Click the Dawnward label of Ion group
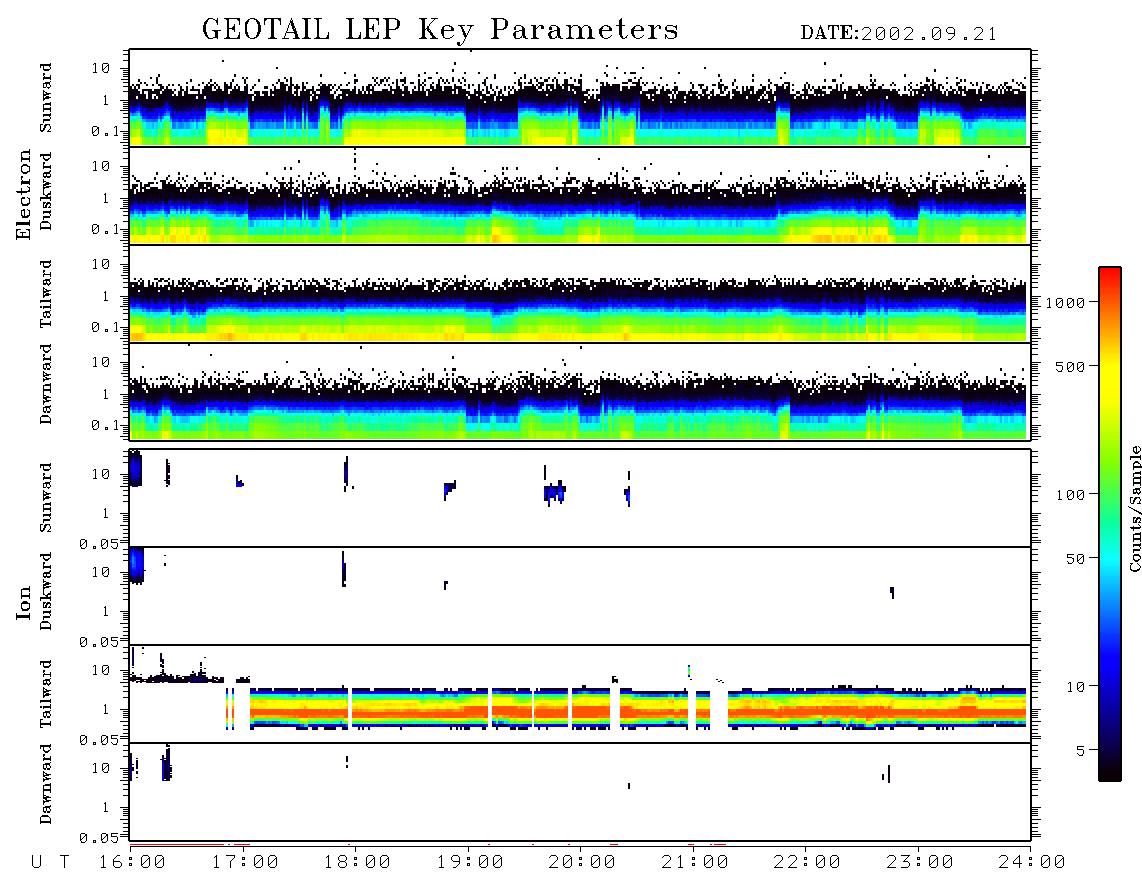This screenshot has width=1142, height=880. (46, 784)
